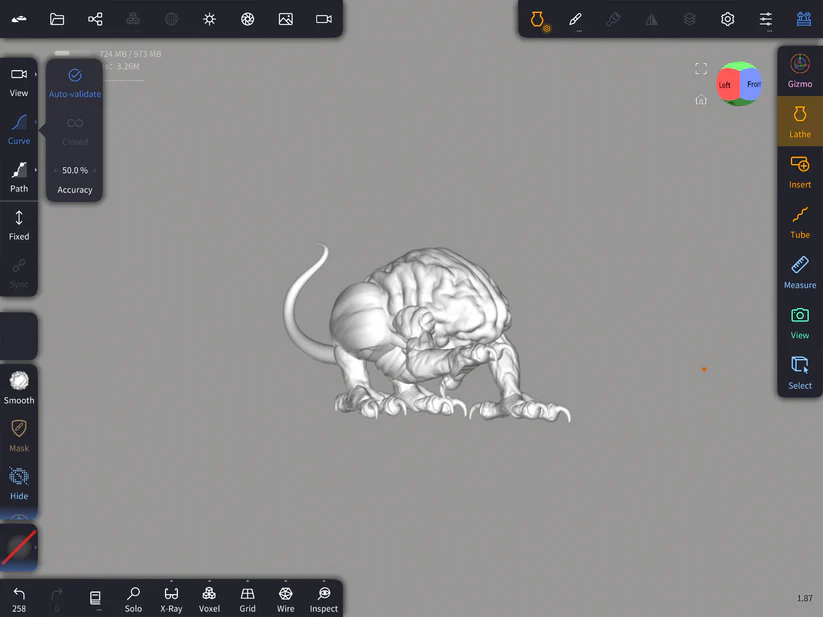
Task: Choose the Select tool in right sidebar
Action: tap(800, 373)
